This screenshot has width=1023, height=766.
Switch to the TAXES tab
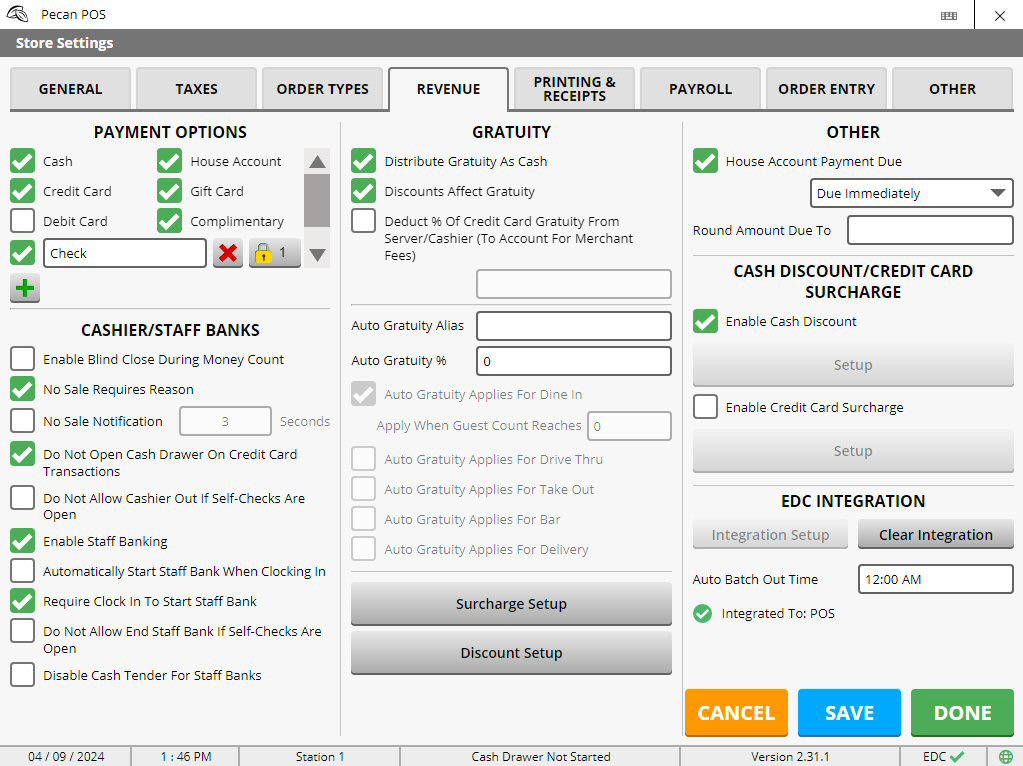point(196,89)
